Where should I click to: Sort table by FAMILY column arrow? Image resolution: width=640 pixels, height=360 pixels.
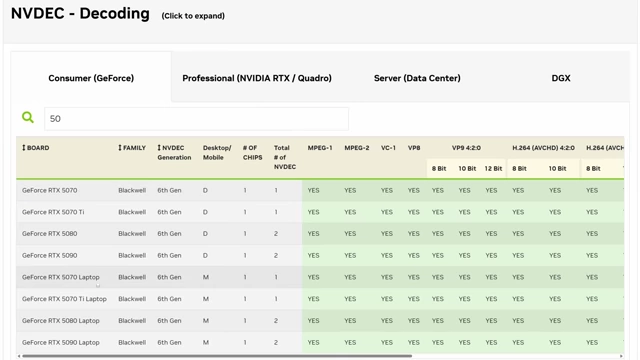point(120,148)
